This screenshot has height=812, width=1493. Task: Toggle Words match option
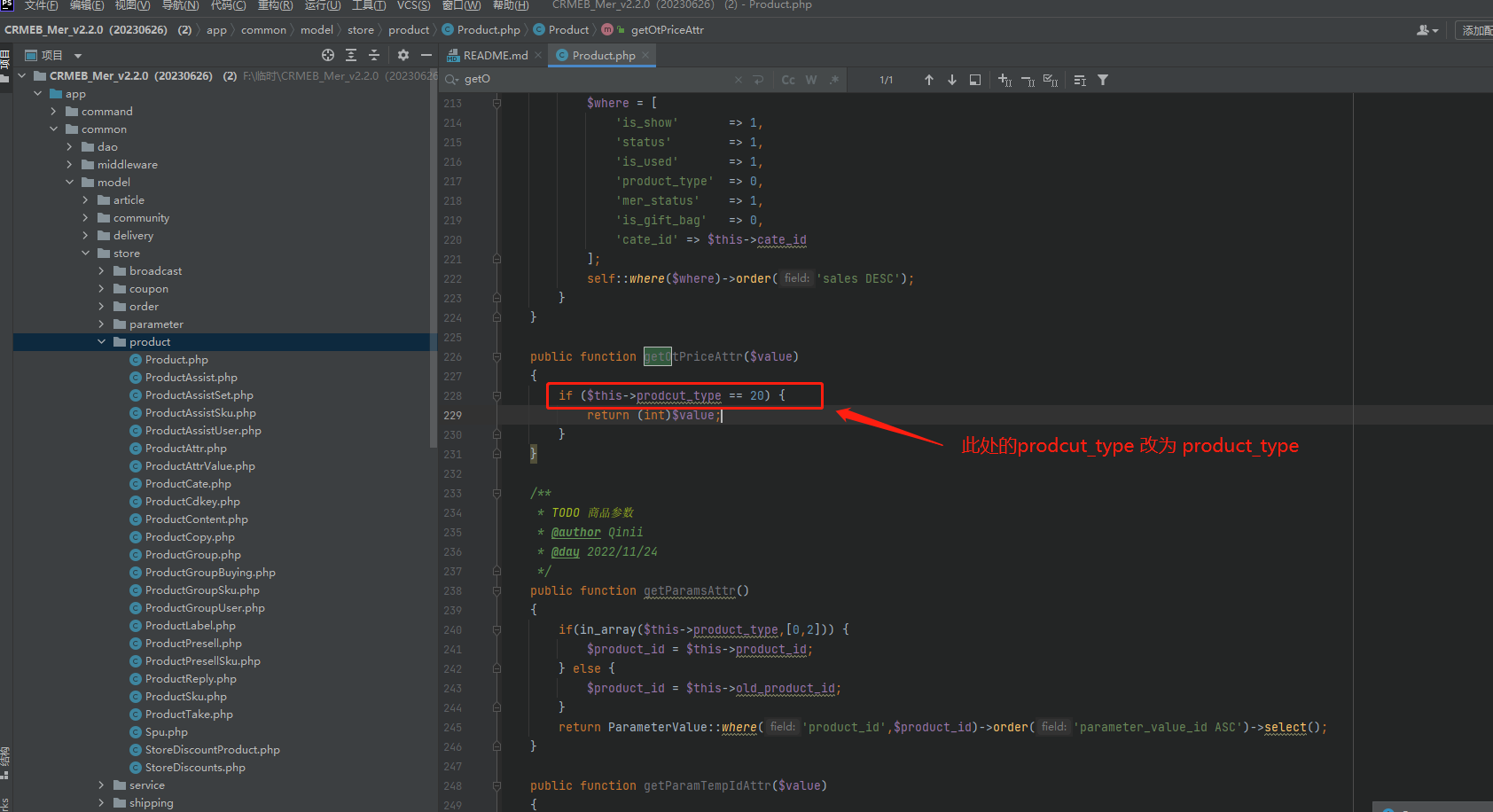pyautogui.click(x=811, y=80)
